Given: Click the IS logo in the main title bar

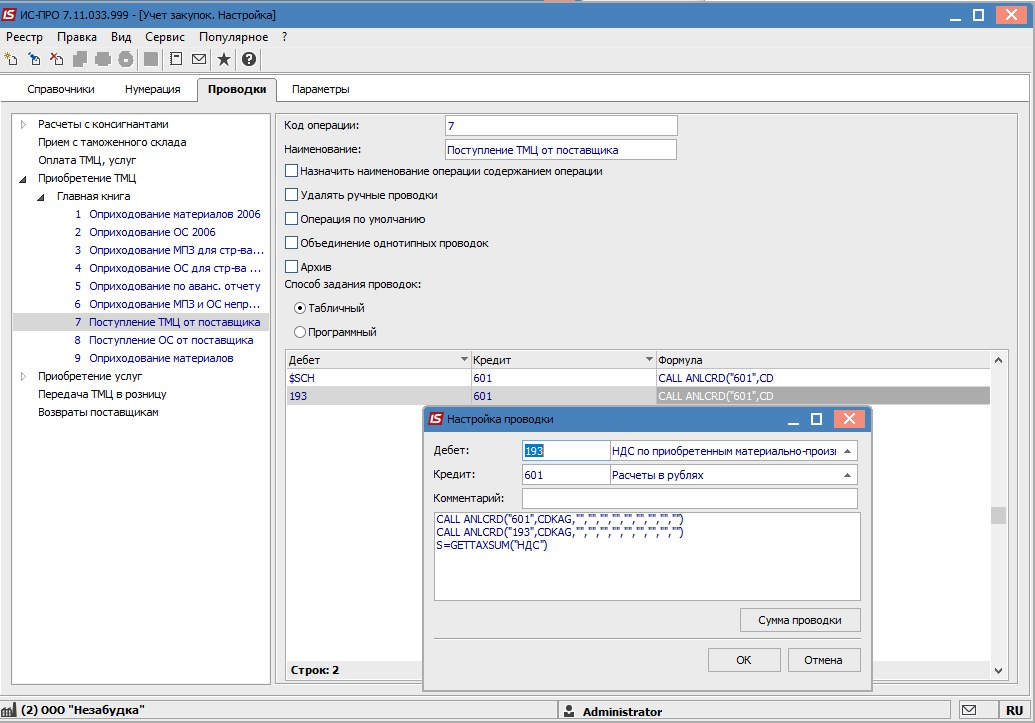Looking at the screenshot, I should tap(9, 15).
